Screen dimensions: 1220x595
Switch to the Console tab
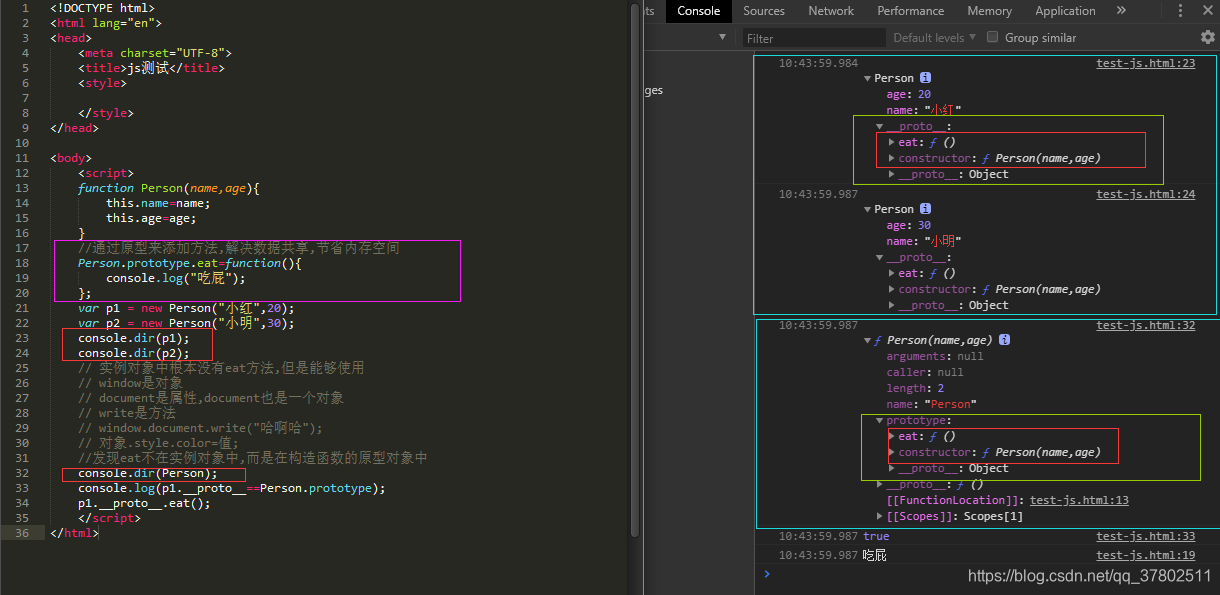click(698, 11)
